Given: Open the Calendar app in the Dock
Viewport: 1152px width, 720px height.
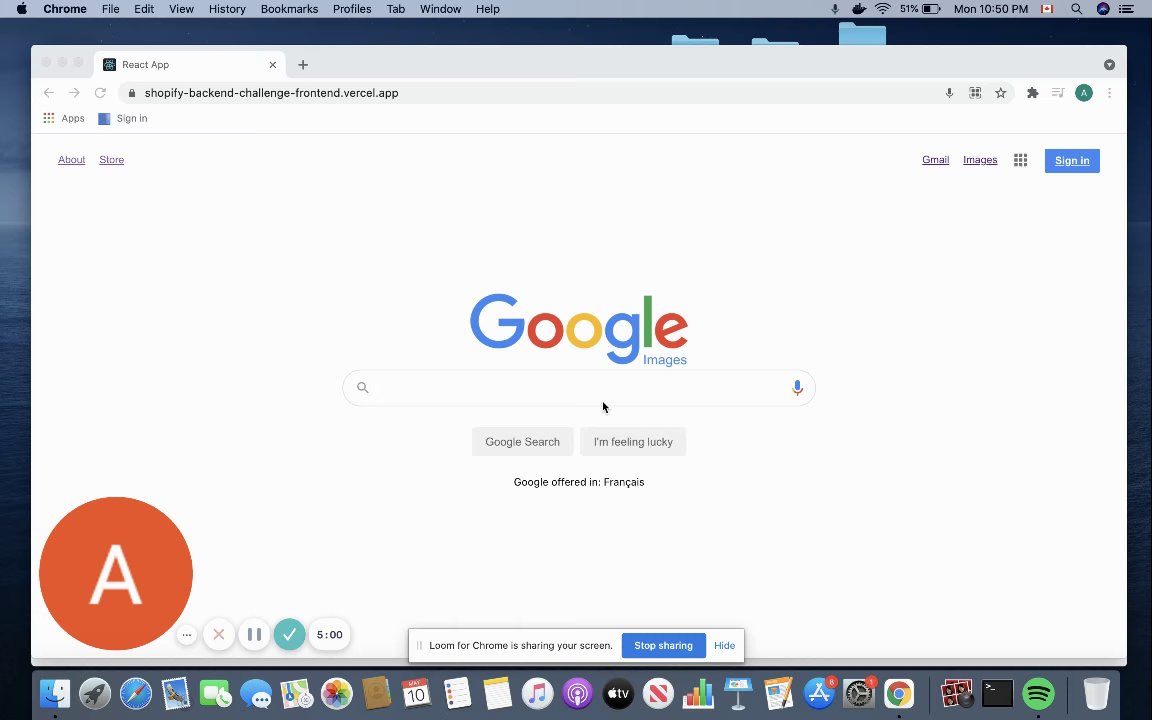Looking at the screenshot, I should tap(417, 693).
